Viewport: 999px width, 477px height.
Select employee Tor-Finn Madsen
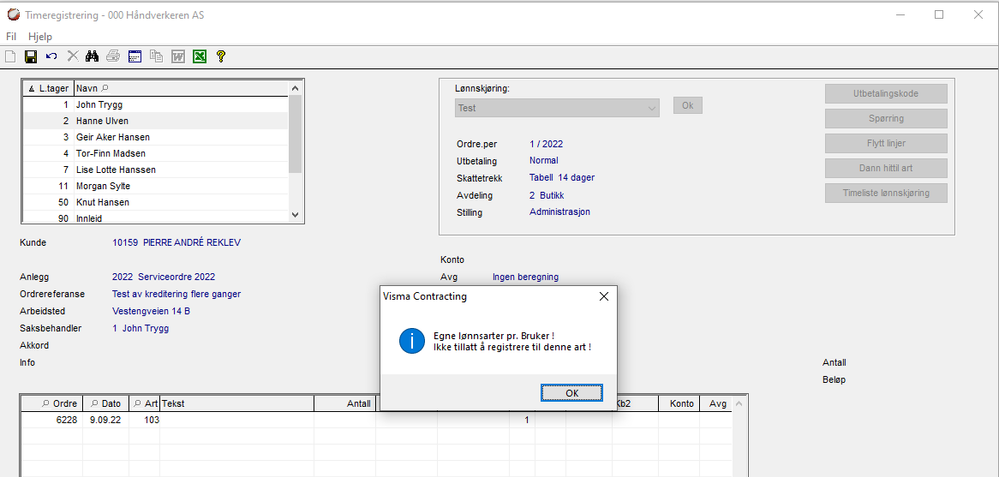point(156,153)
